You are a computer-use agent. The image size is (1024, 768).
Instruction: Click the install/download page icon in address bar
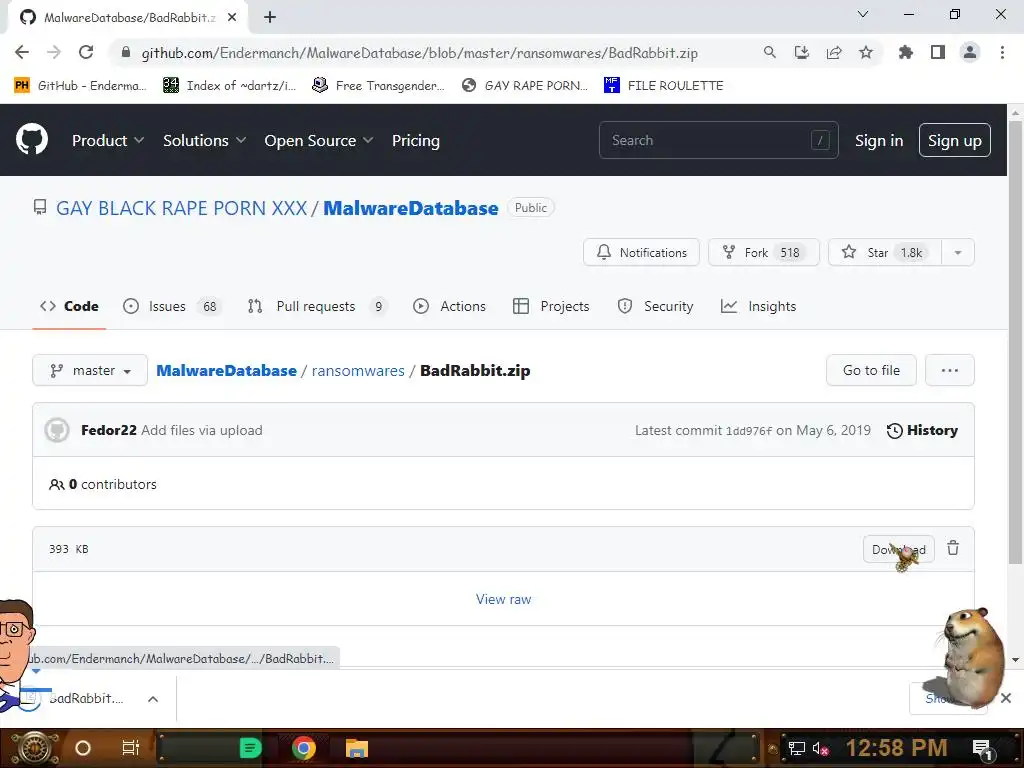(x=801, y=52)
